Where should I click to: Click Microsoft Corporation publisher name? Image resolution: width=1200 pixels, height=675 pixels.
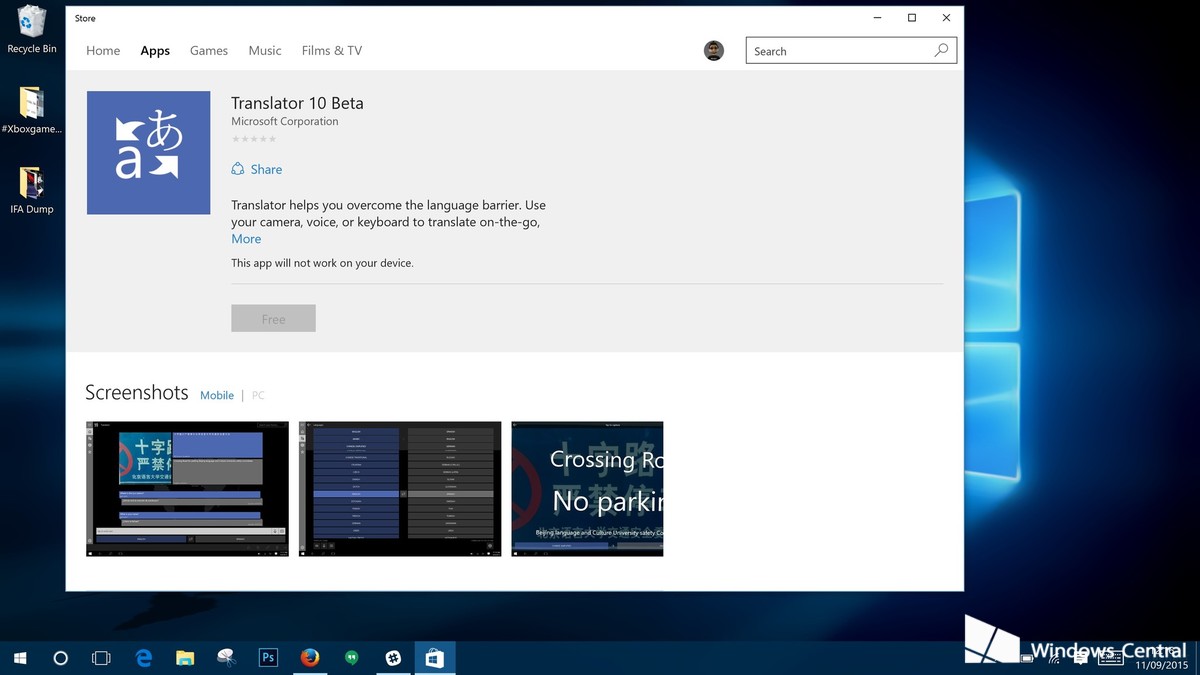(x=285, y=122)
